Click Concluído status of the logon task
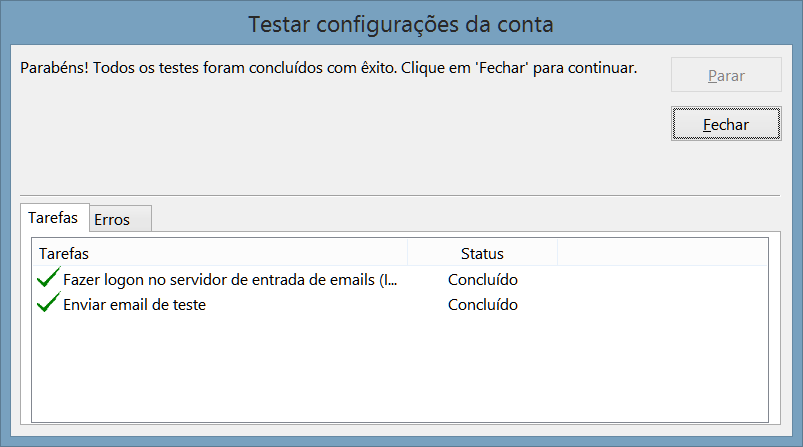The image size is (803, 447). click(482, 280)
